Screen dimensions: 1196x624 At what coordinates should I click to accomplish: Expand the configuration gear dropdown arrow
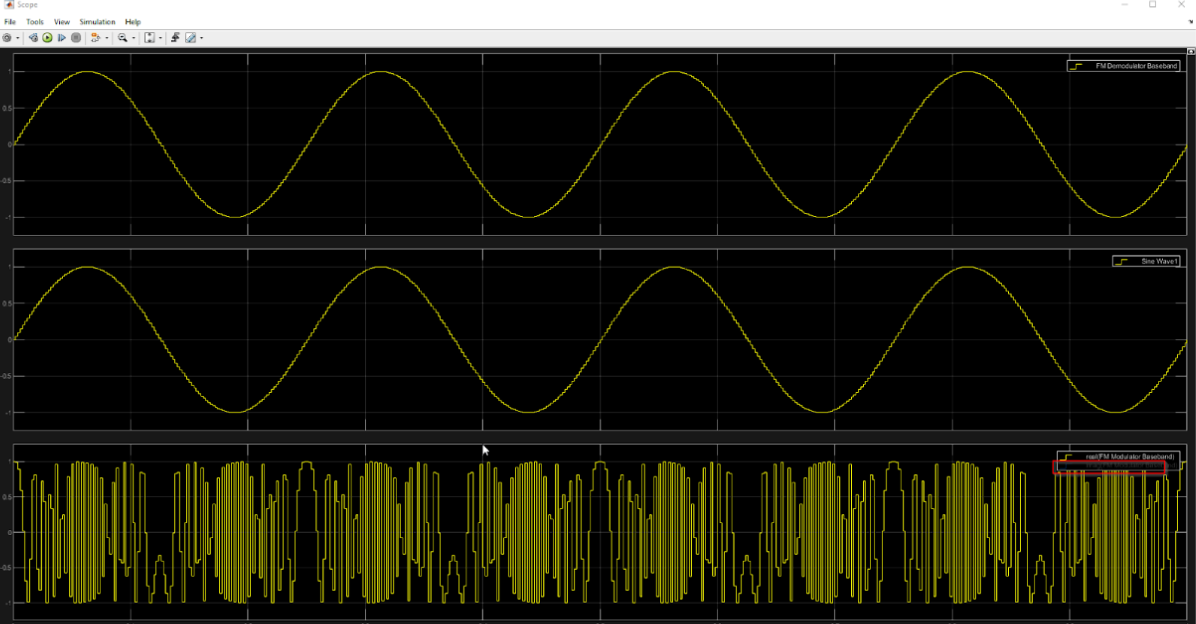pos(17,38)
